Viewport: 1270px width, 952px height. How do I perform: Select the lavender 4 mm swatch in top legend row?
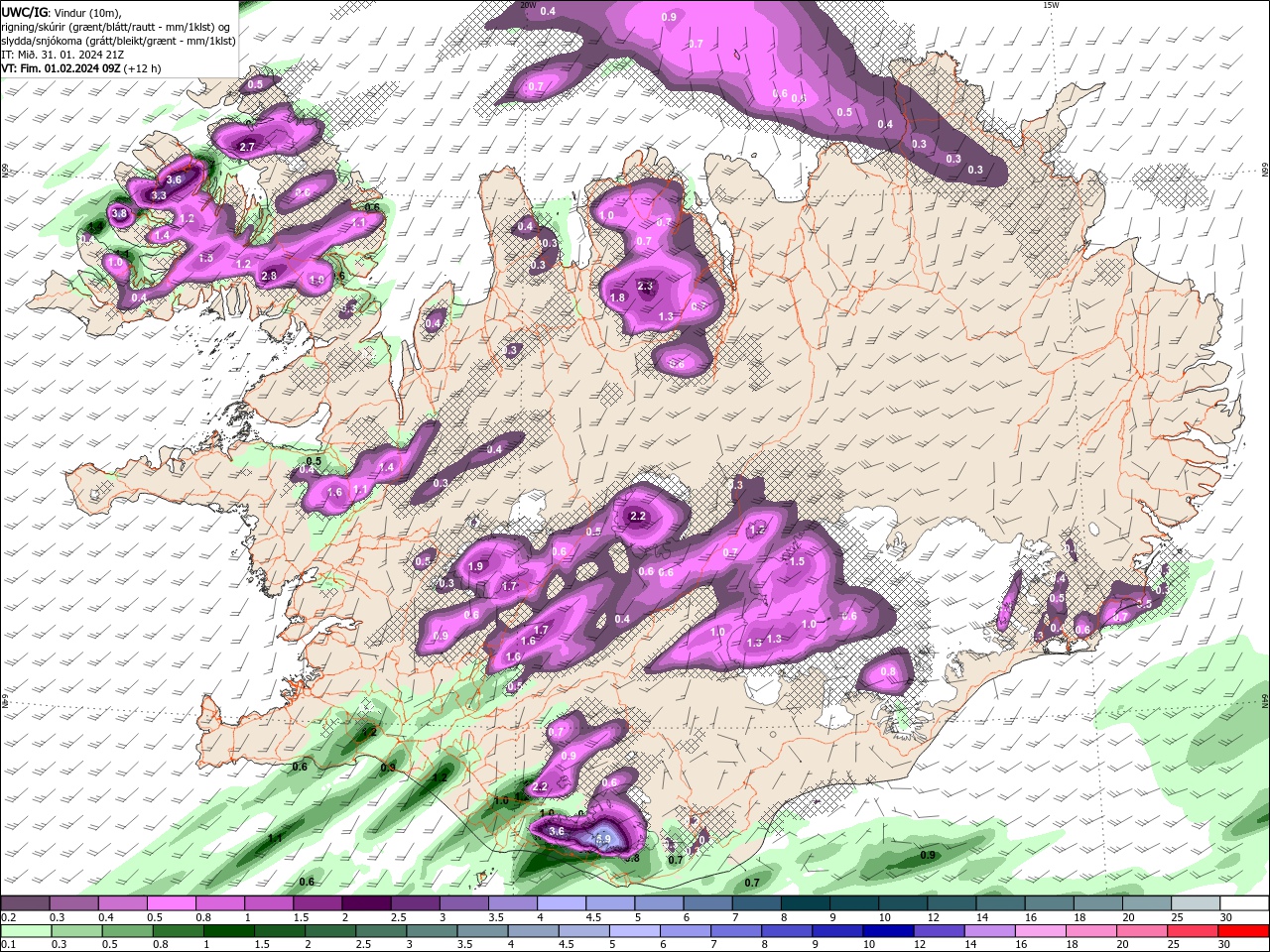[x=560, y=903]
